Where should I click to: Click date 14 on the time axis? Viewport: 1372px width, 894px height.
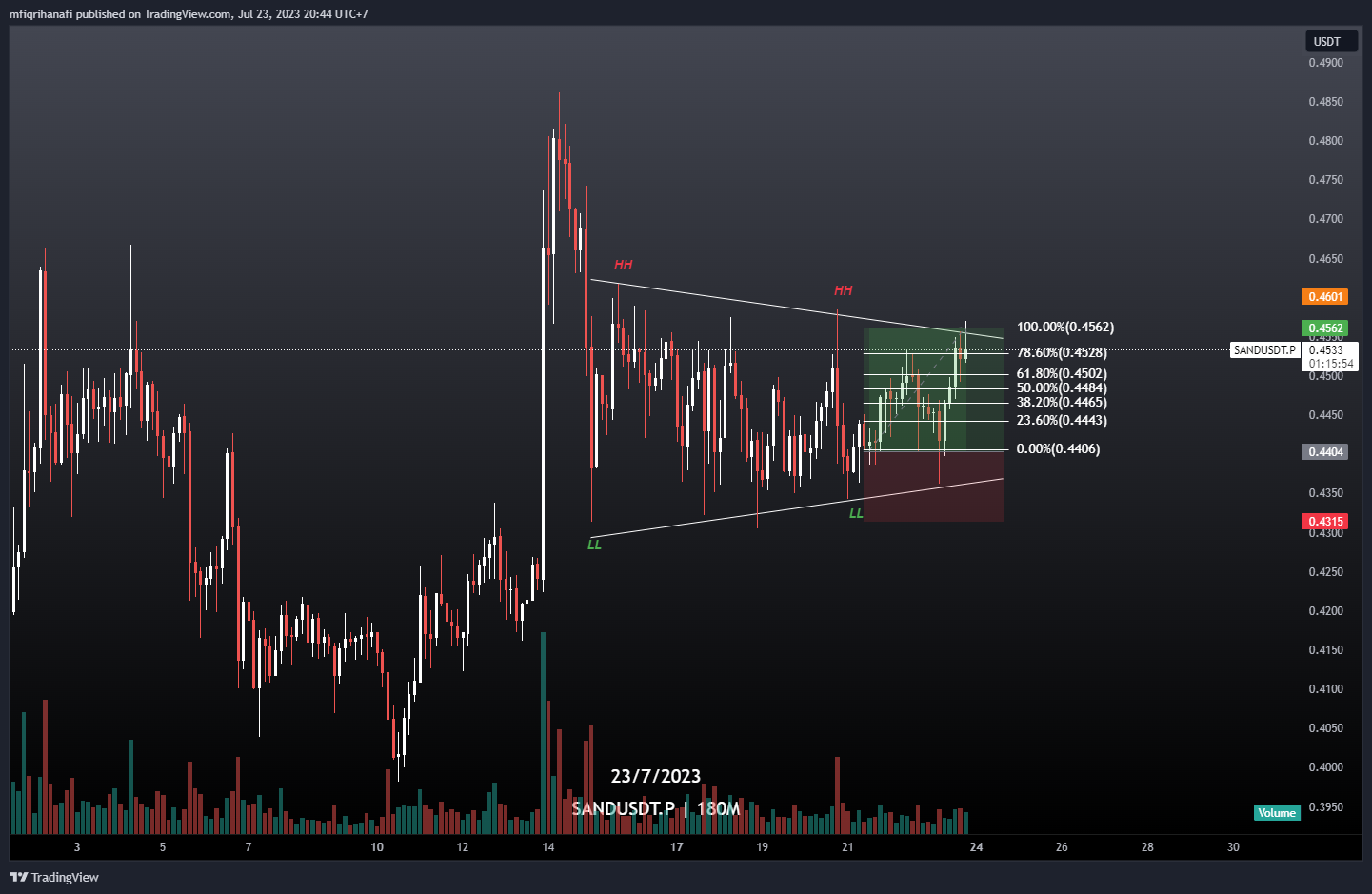[x=548, y=846]
